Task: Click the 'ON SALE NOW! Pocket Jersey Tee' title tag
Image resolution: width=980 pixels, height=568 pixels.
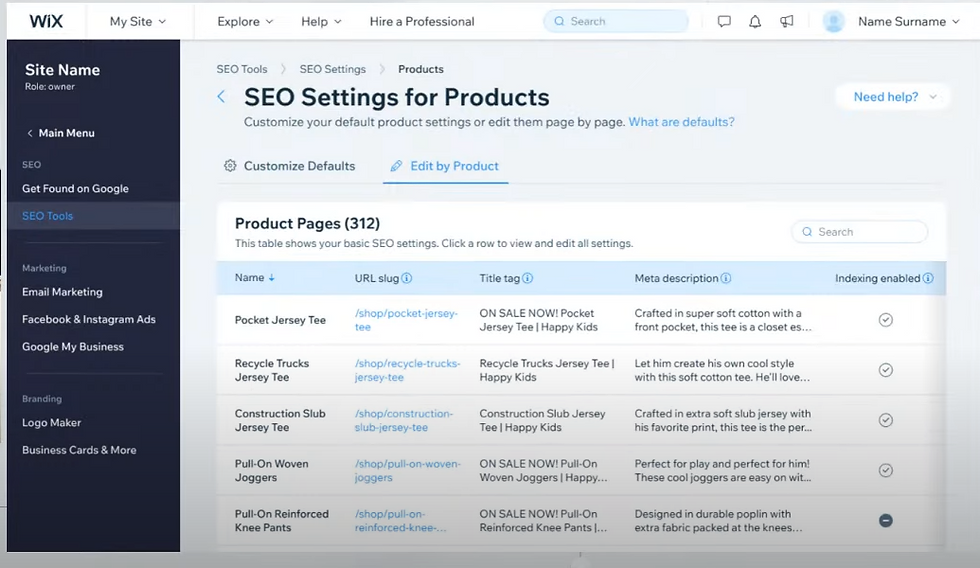Action: (x=539, y=320)
